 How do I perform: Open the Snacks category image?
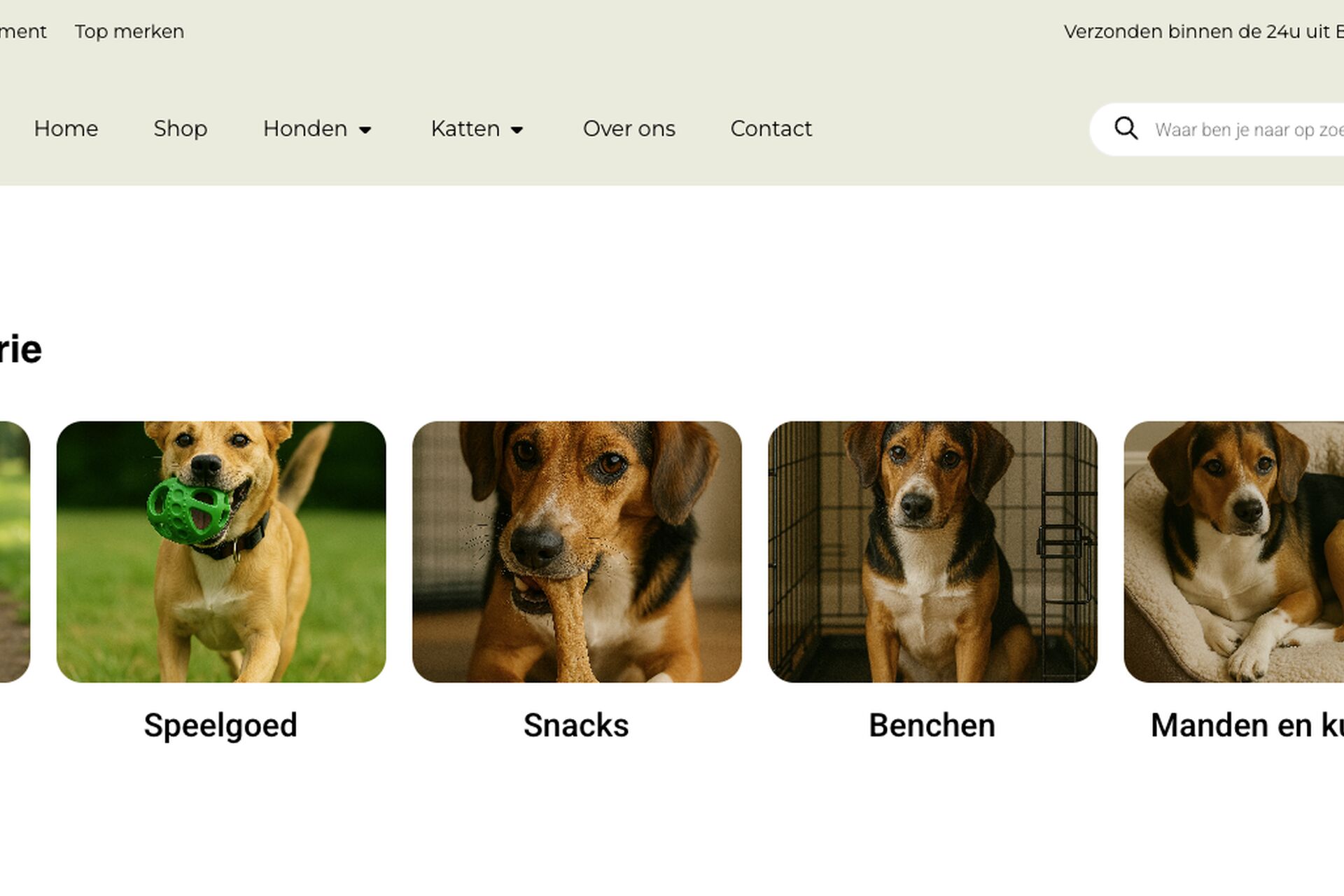pyautogui.click(x=577, y=552)
